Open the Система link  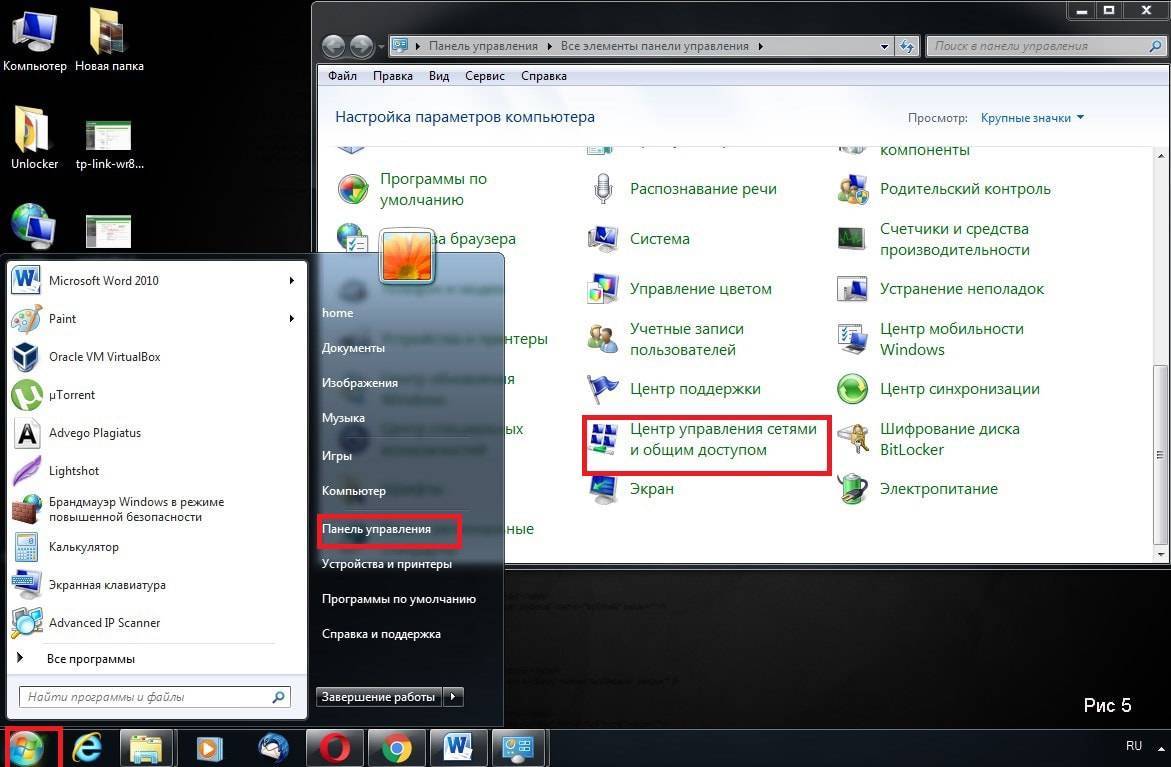[659, 239]
